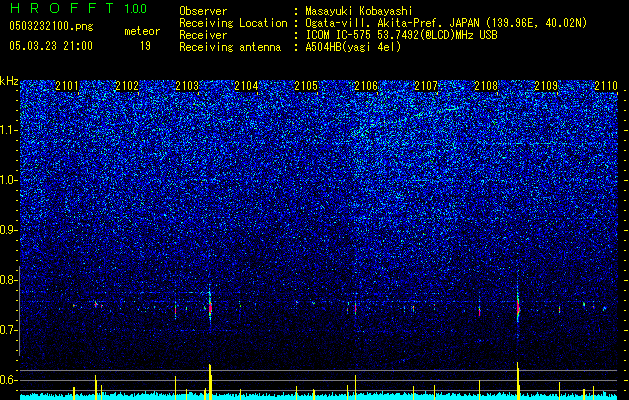Select the file name 0503232100.png
This screenshot has width=629, height=400.
51,26
